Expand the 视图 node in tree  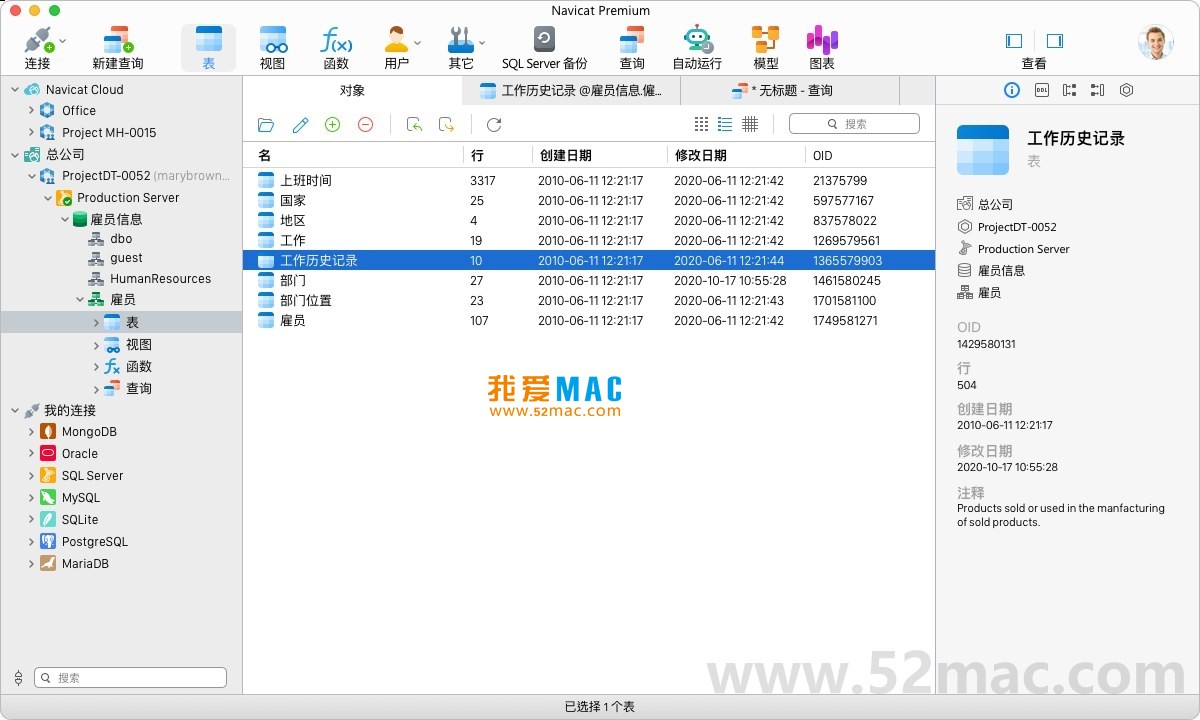pyautogui.click(x=96, y=344)
